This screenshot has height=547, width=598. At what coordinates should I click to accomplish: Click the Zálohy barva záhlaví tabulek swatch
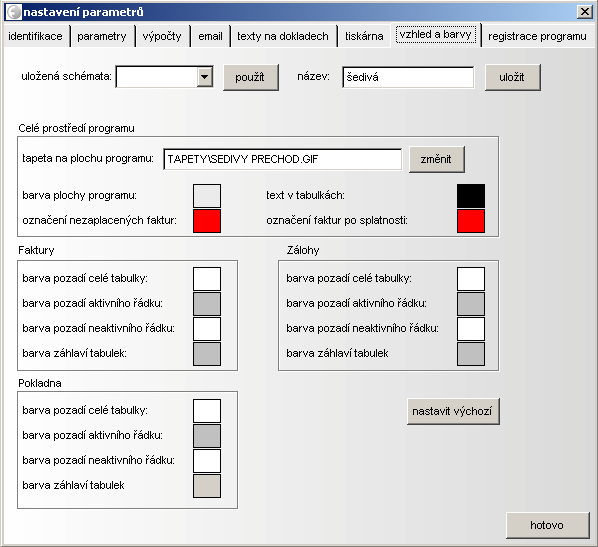click(x=471, y=354)
